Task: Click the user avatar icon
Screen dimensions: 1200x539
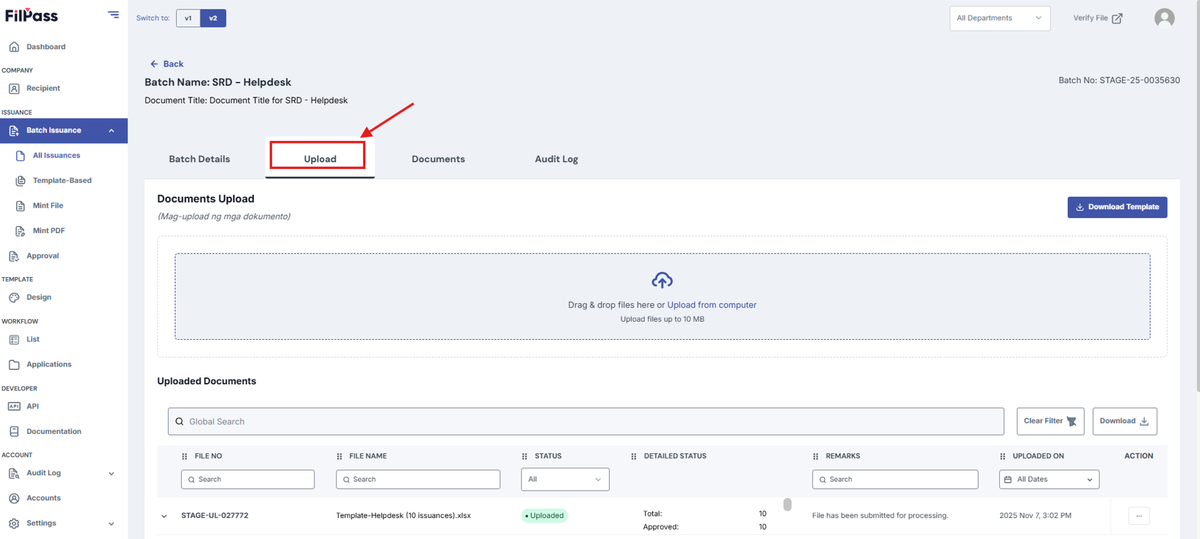Action: [1164, 18]
